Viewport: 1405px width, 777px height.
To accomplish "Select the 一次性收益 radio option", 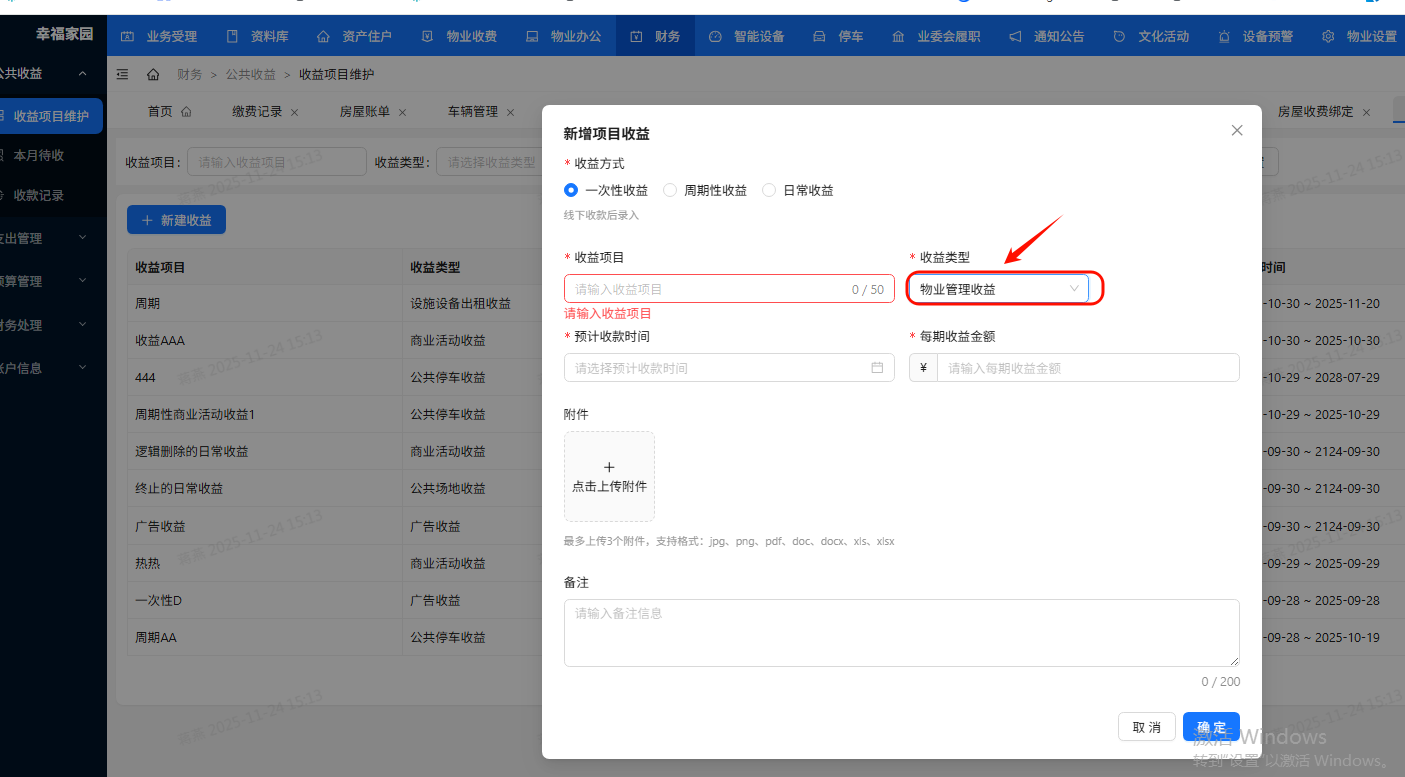I will click(570, 190).
